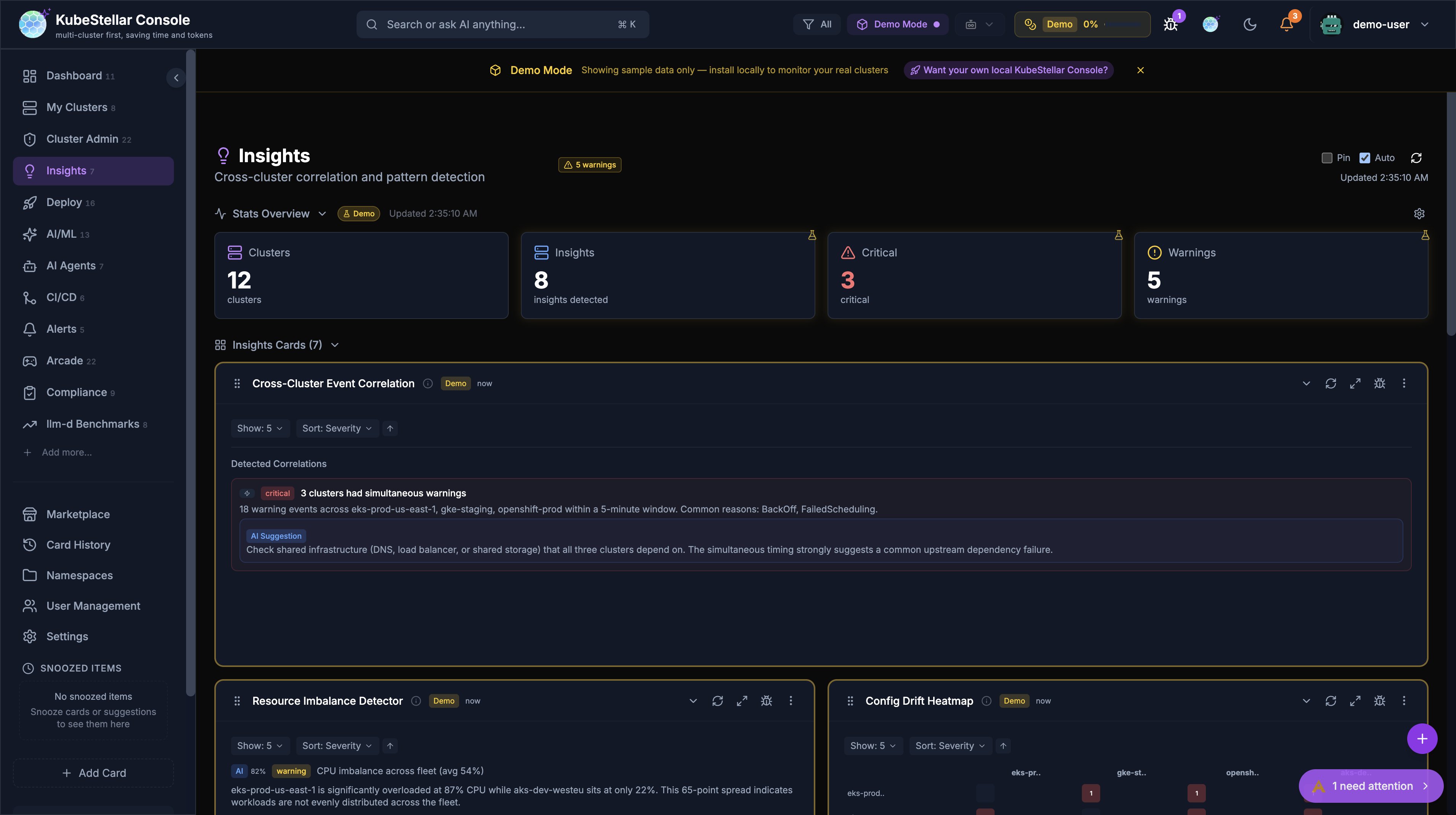Select the AI Agents sidebar item

click(x=69, y=265)
